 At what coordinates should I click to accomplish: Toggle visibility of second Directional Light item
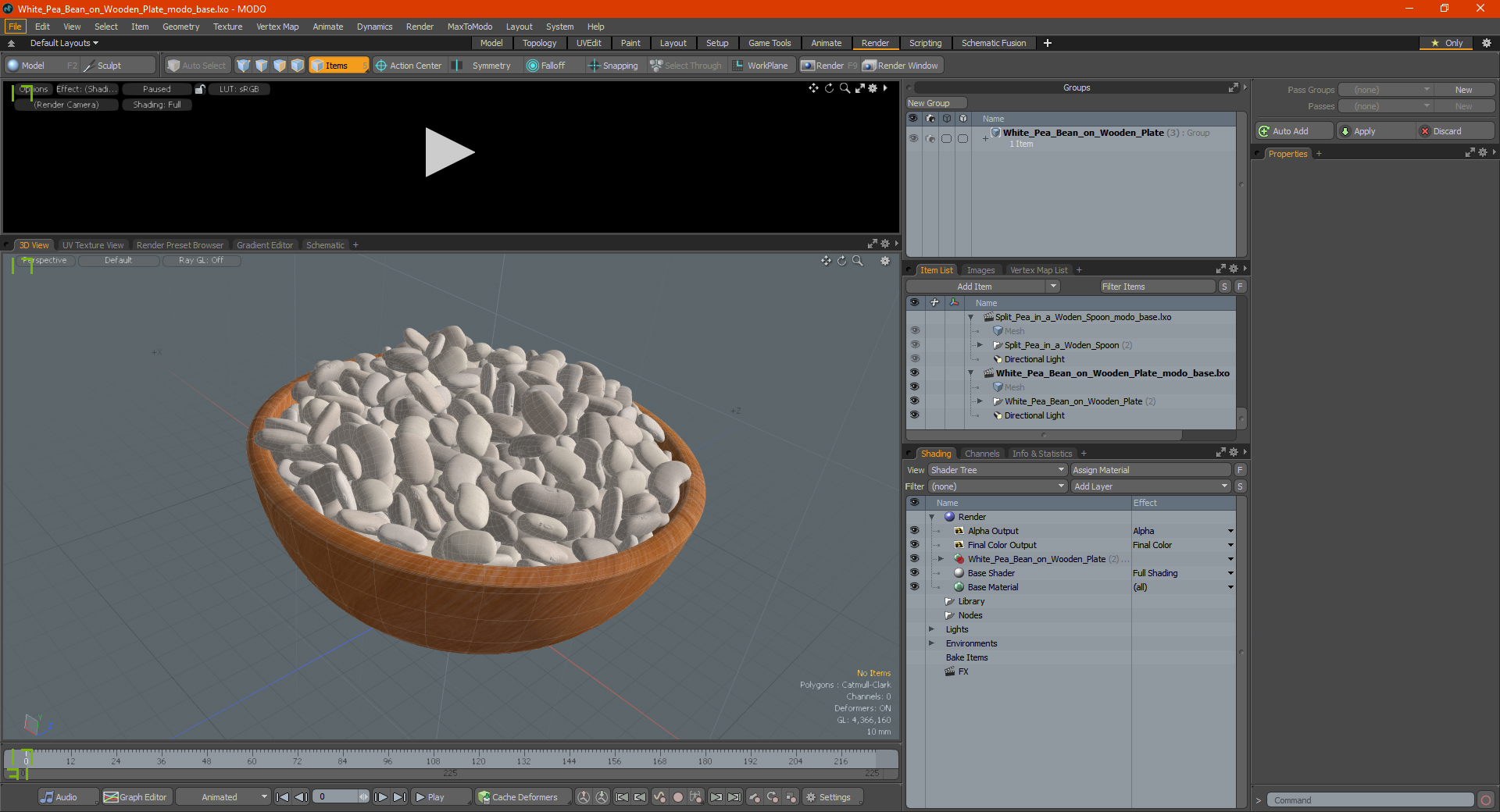[914, 415]
